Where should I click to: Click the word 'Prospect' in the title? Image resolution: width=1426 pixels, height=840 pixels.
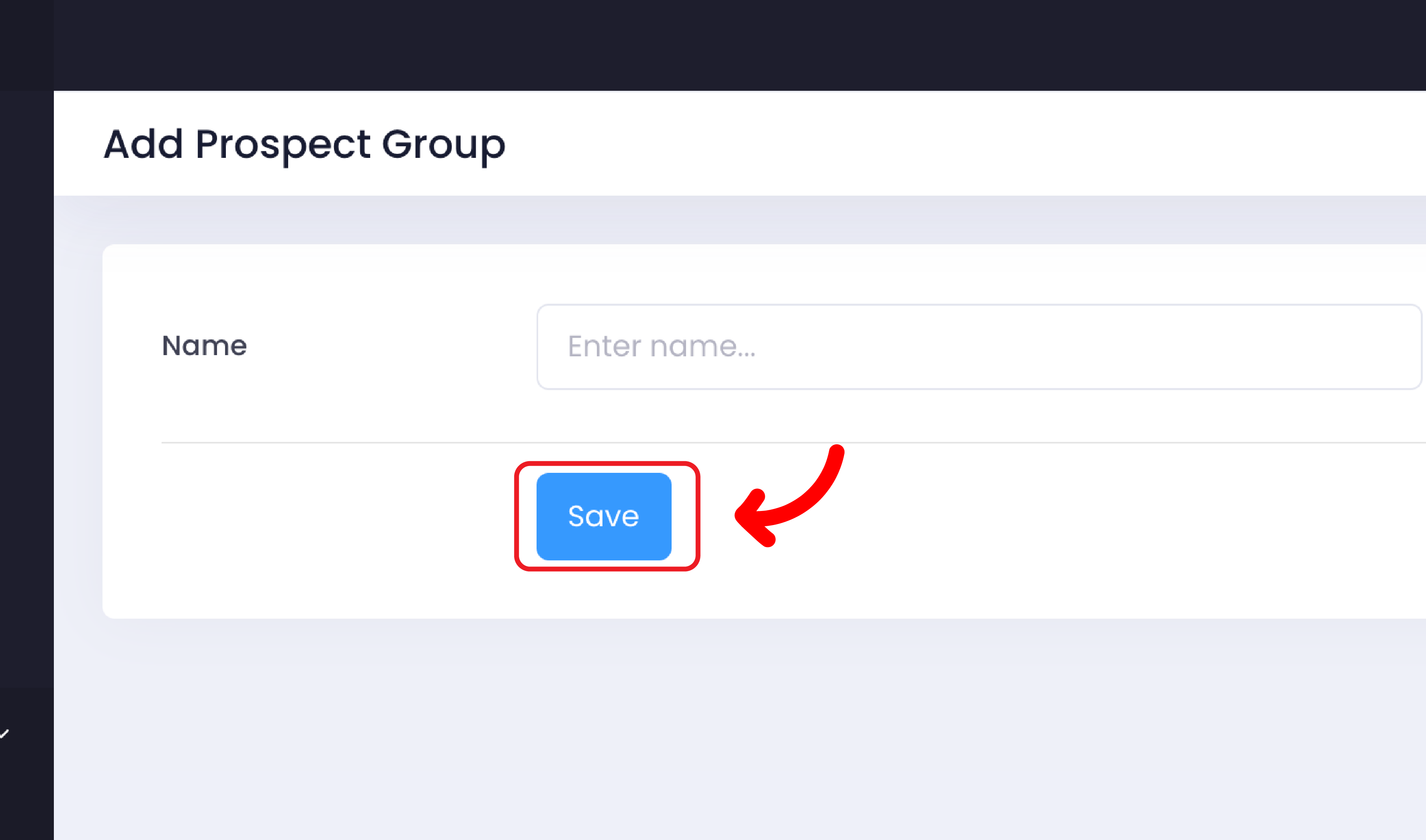(283, 144)
